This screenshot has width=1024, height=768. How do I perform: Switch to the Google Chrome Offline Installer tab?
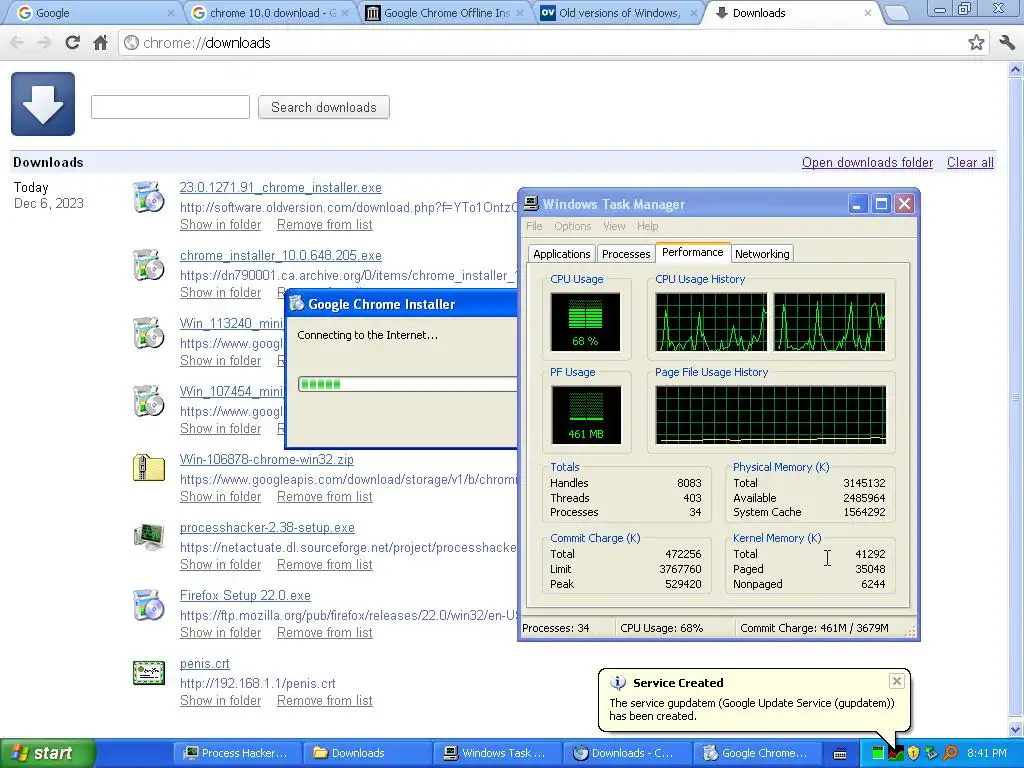[x=445, y=13]
